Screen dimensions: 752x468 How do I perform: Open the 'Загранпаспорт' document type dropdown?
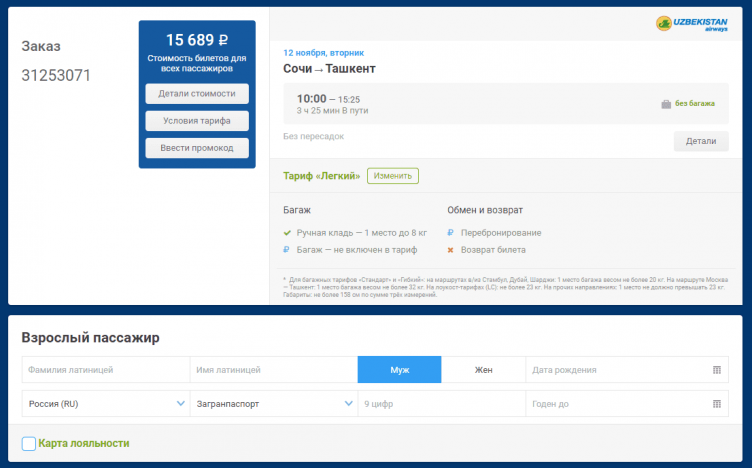pos(274,404)
